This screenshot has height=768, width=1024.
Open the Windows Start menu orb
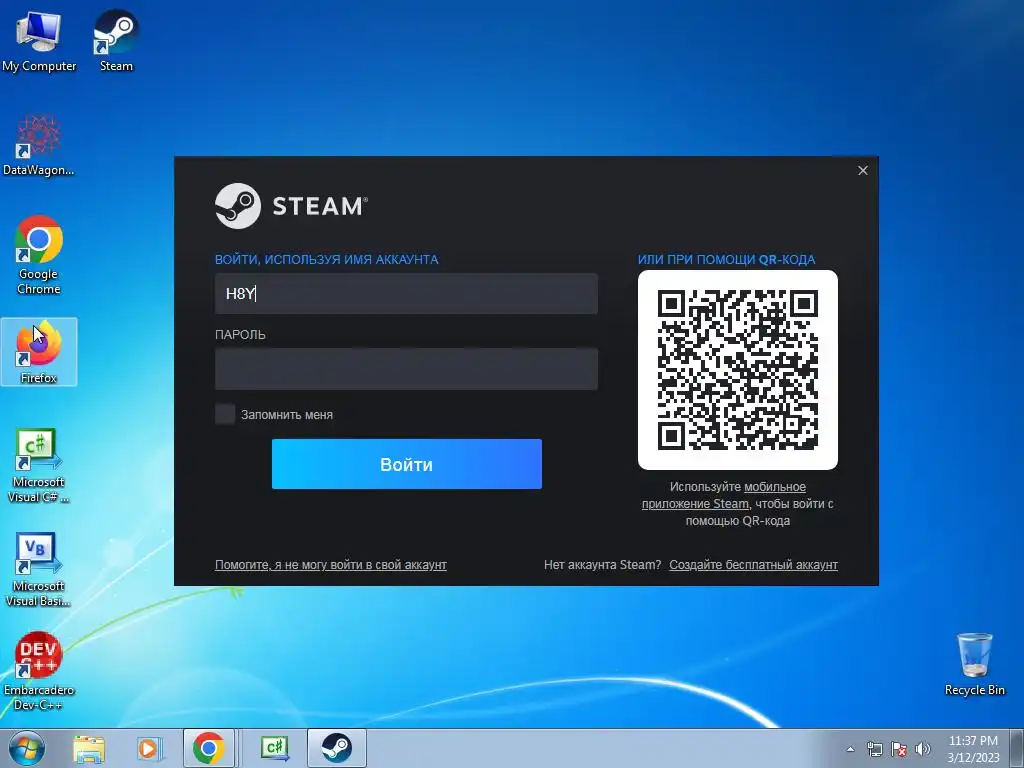26,748
